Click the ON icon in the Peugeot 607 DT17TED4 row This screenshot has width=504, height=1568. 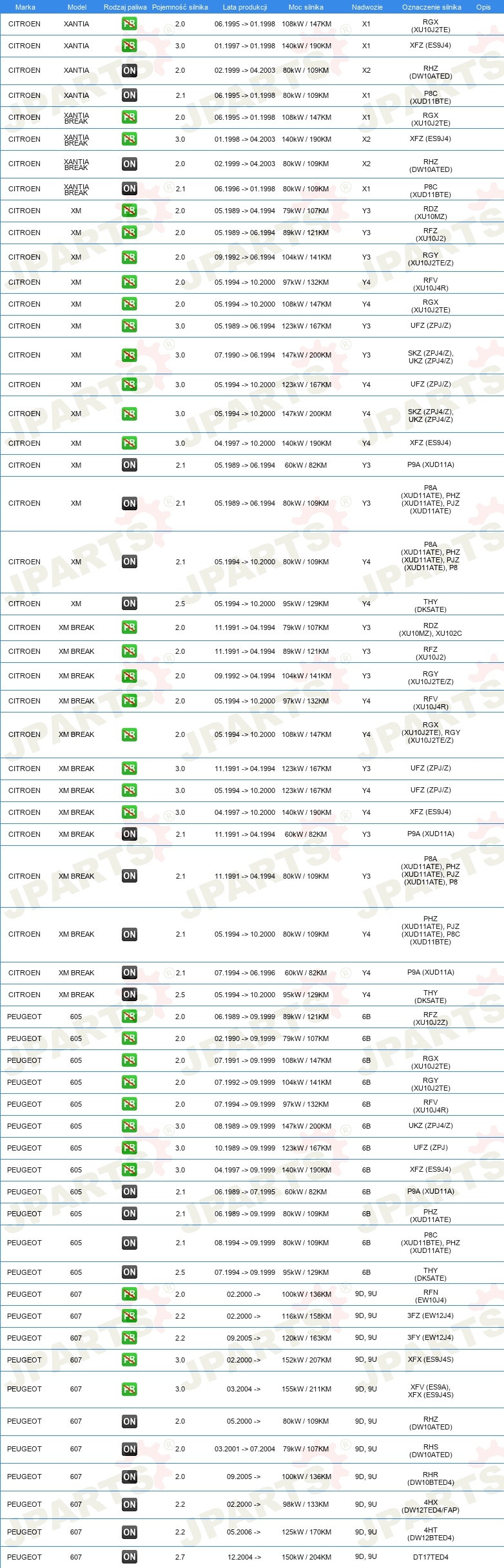click(130, 1557)
